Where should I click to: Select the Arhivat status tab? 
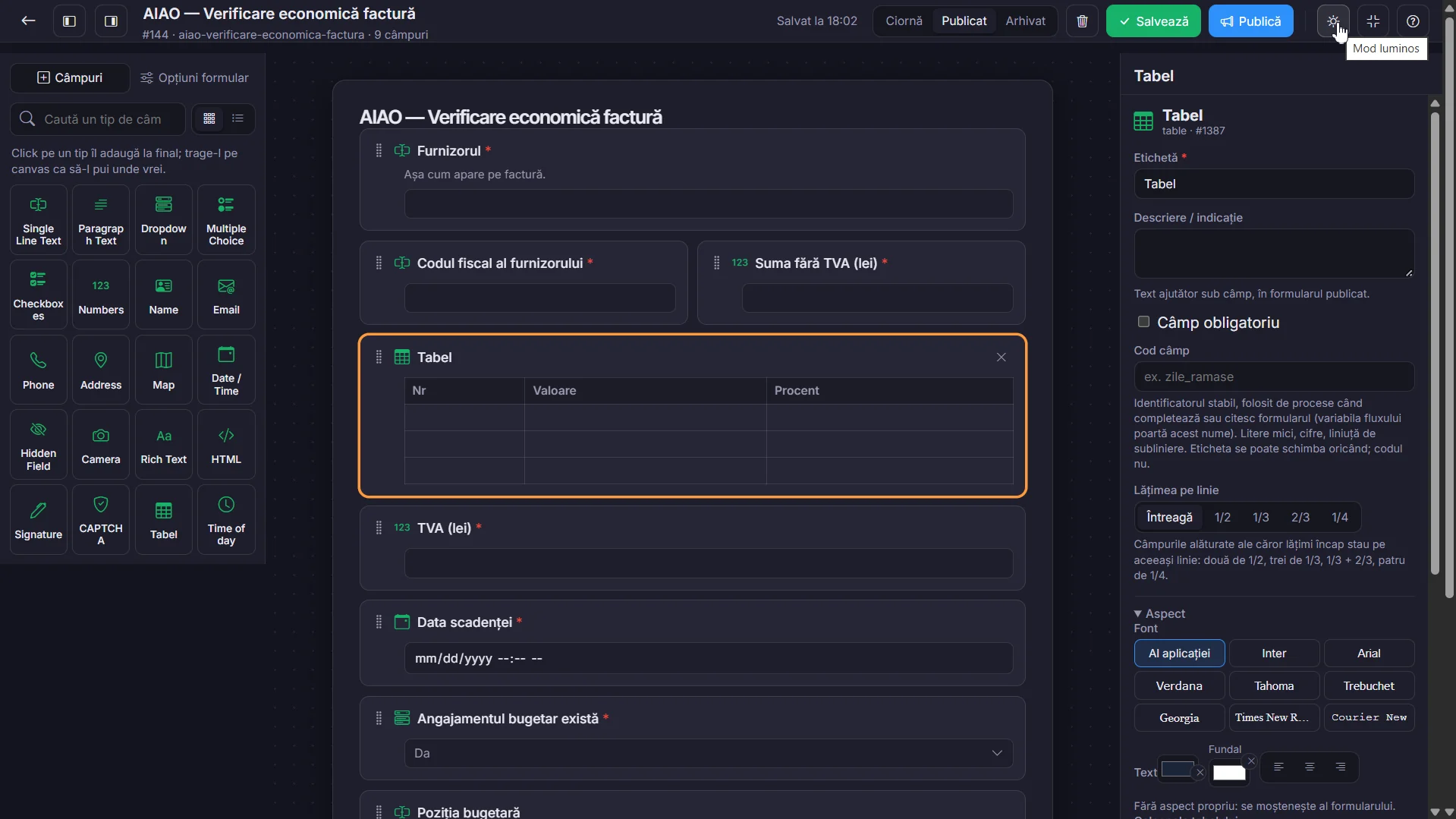tap(1025, 21)
